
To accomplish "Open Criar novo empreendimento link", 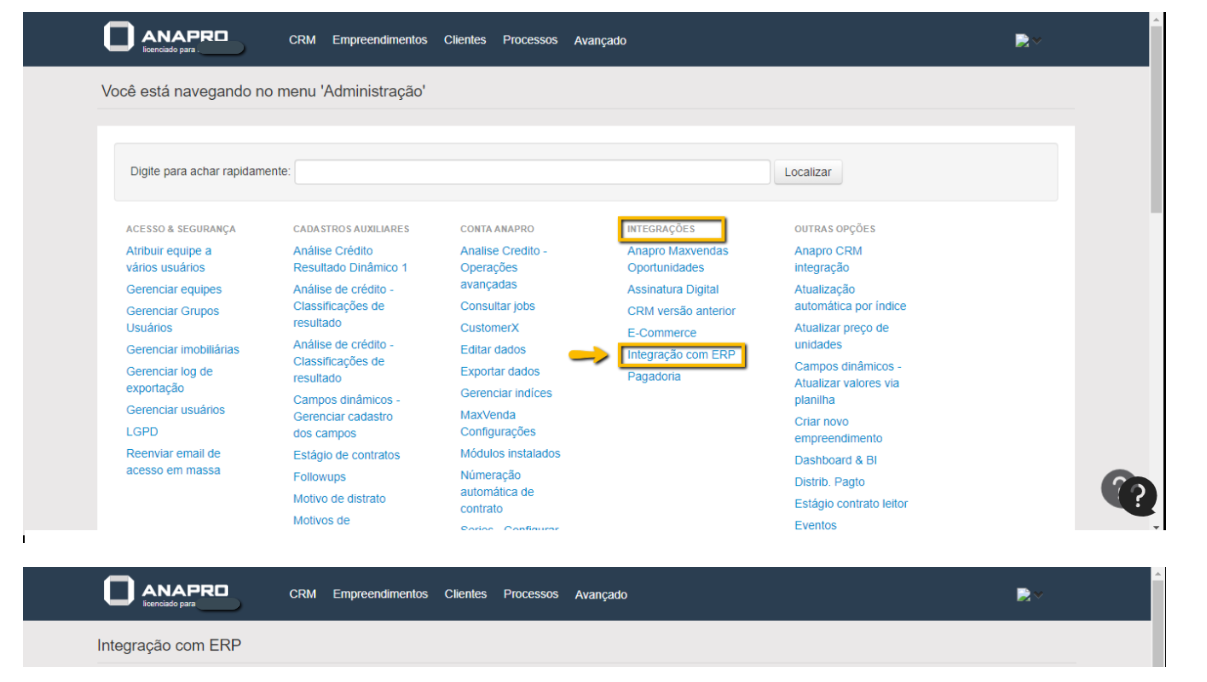I will click(x=838, y=430).
